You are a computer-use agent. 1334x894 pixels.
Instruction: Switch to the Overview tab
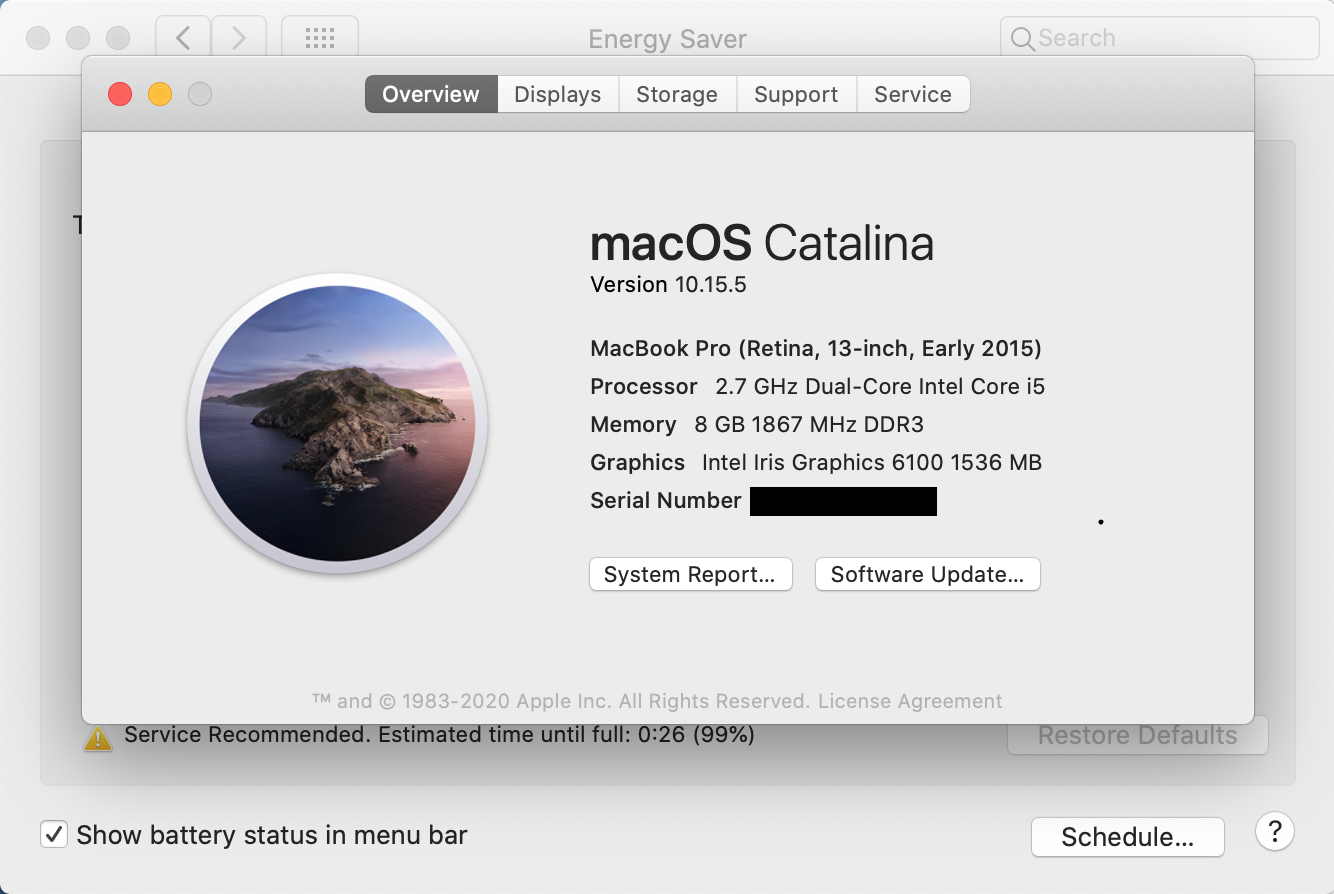click(431, 94)
